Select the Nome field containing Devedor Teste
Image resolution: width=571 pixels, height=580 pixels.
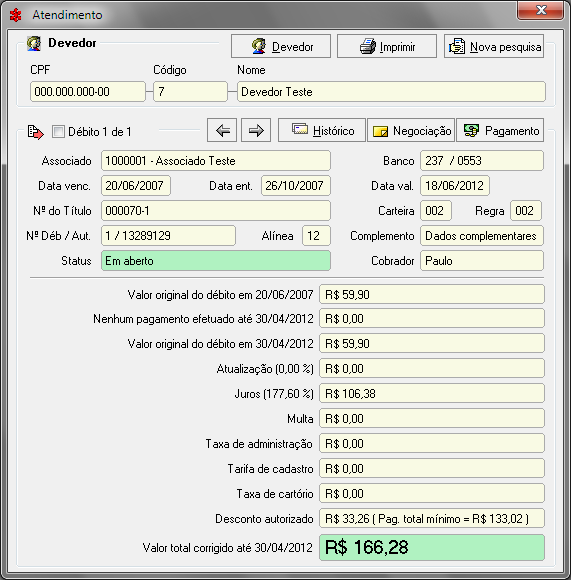391,91
